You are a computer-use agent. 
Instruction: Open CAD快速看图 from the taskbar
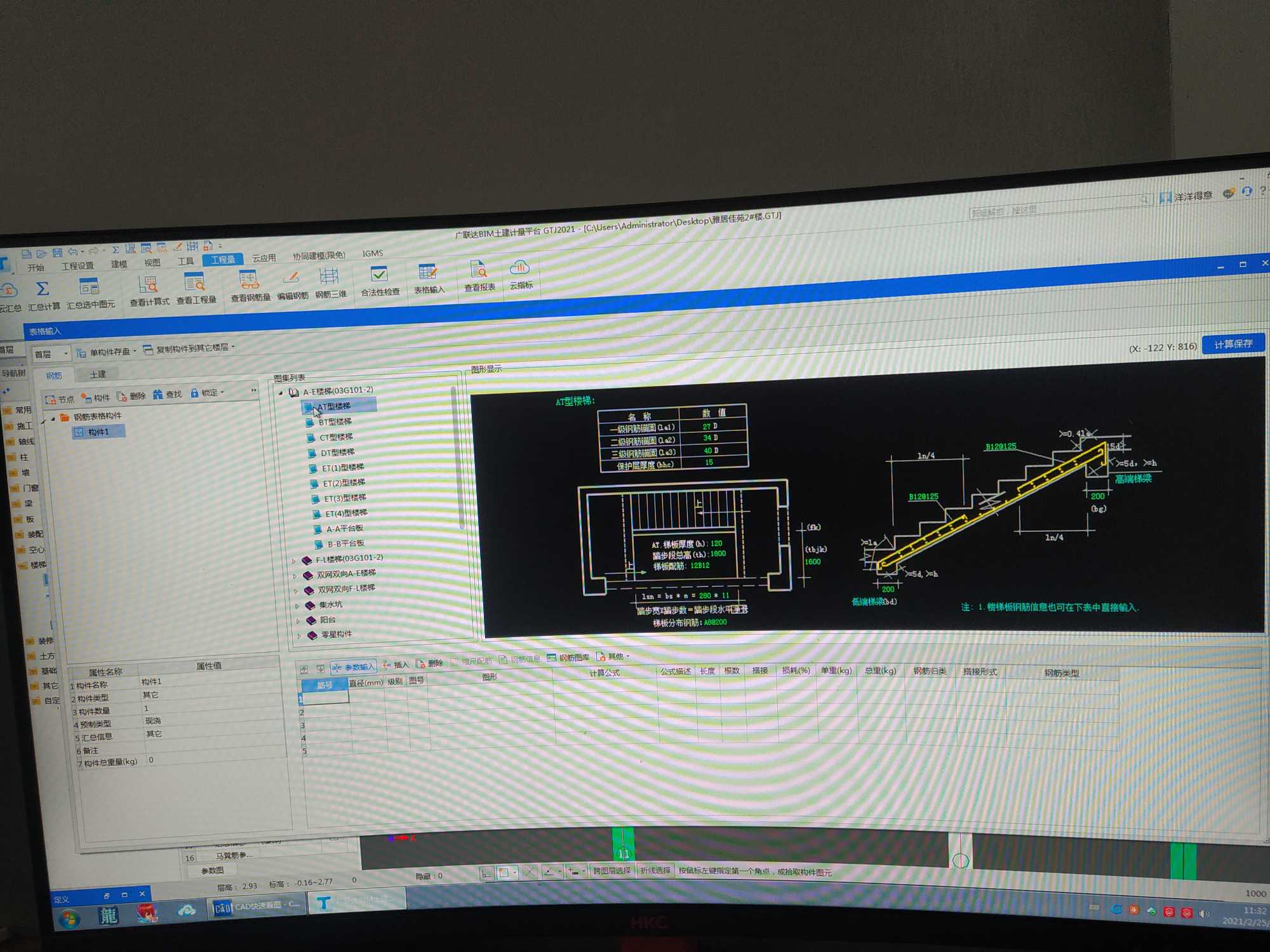point(256,906)
